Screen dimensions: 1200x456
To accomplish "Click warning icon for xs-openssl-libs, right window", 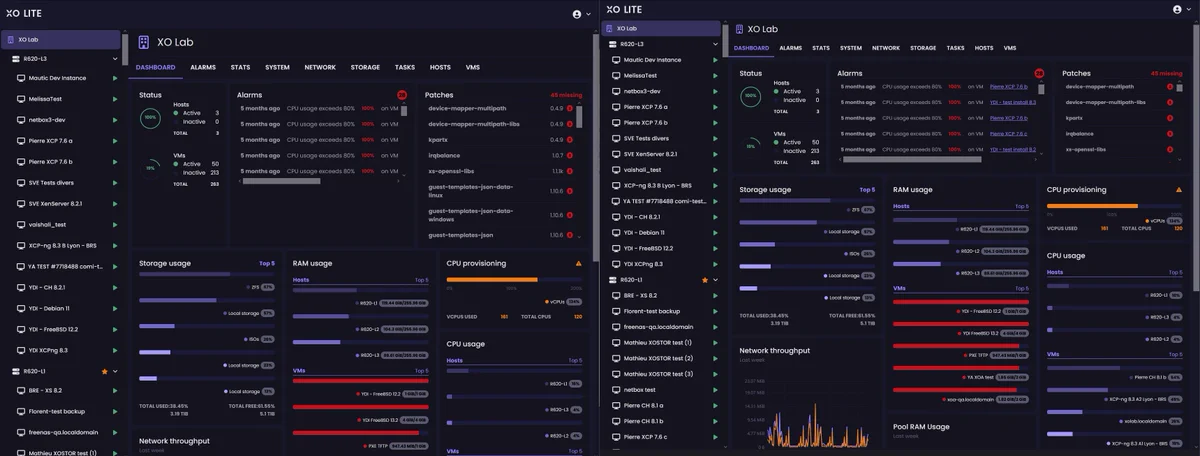I will [1170, 149].
